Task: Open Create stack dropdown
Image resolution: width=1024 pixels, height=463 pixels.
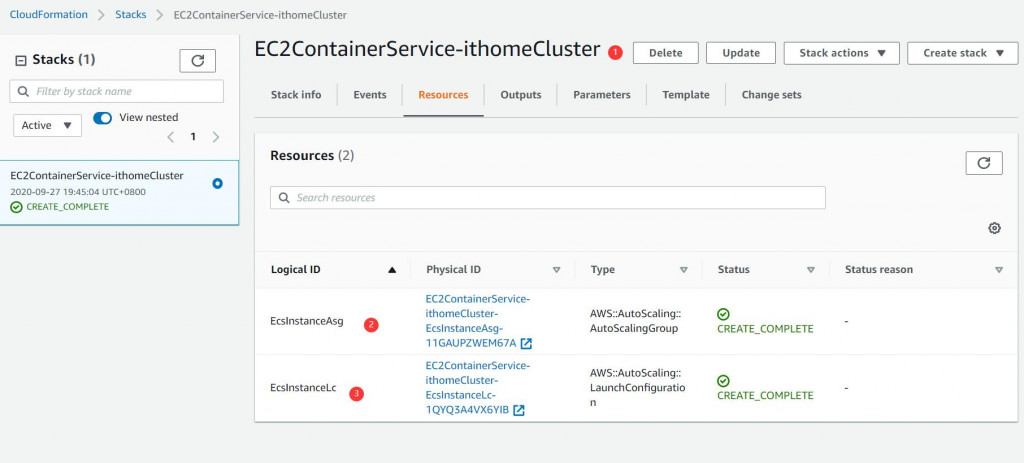Action: (x=962, y=53)
